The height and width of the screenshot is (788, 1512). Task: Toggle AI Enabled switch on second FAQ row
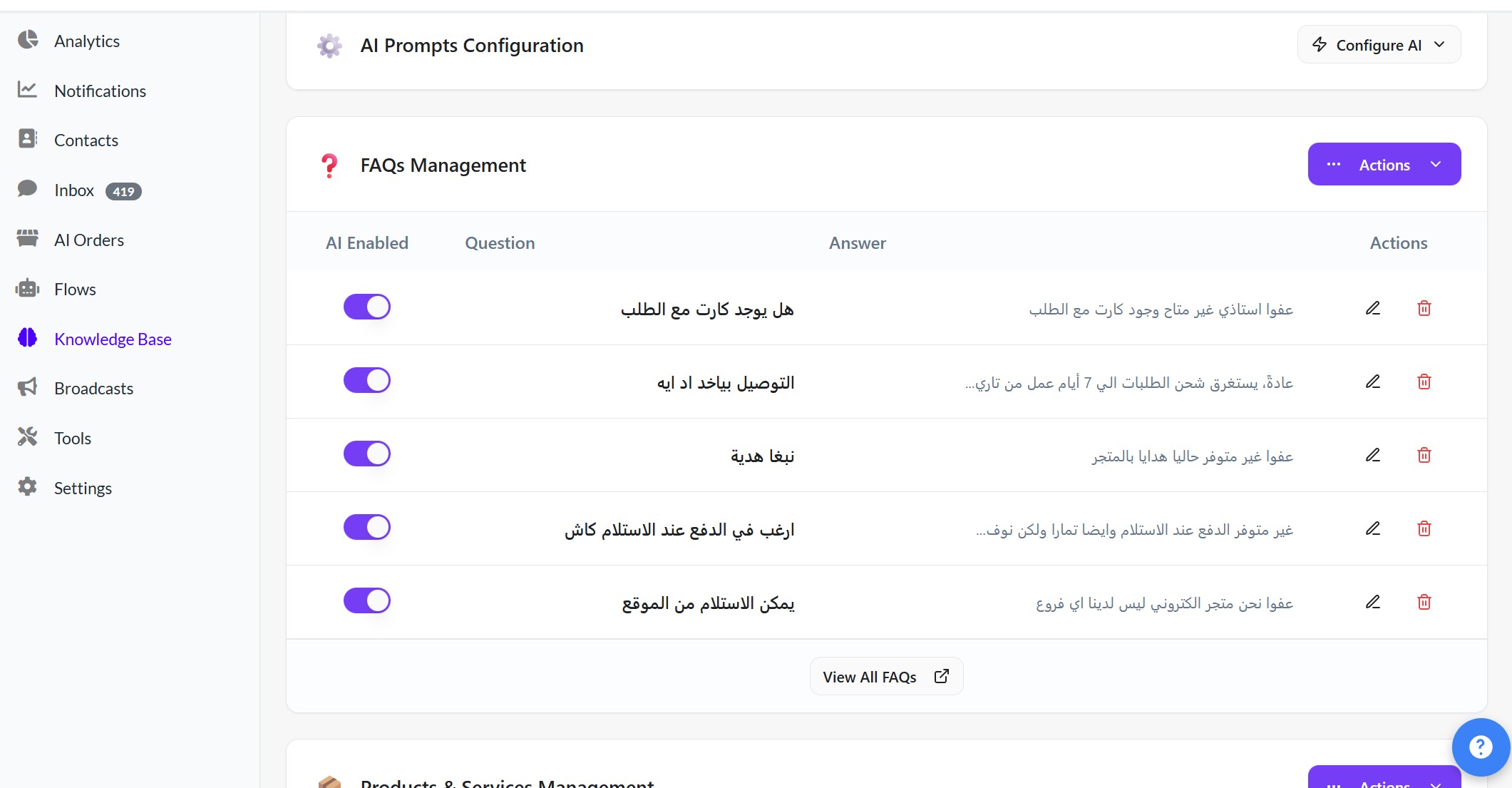tap(366, 381)
